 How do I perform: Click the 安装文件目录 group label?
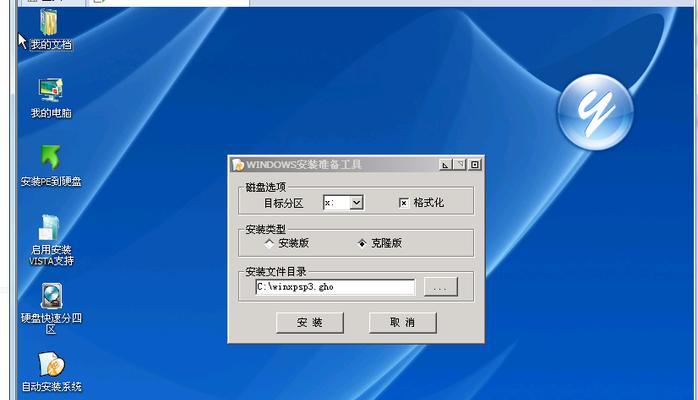(276, 271)
